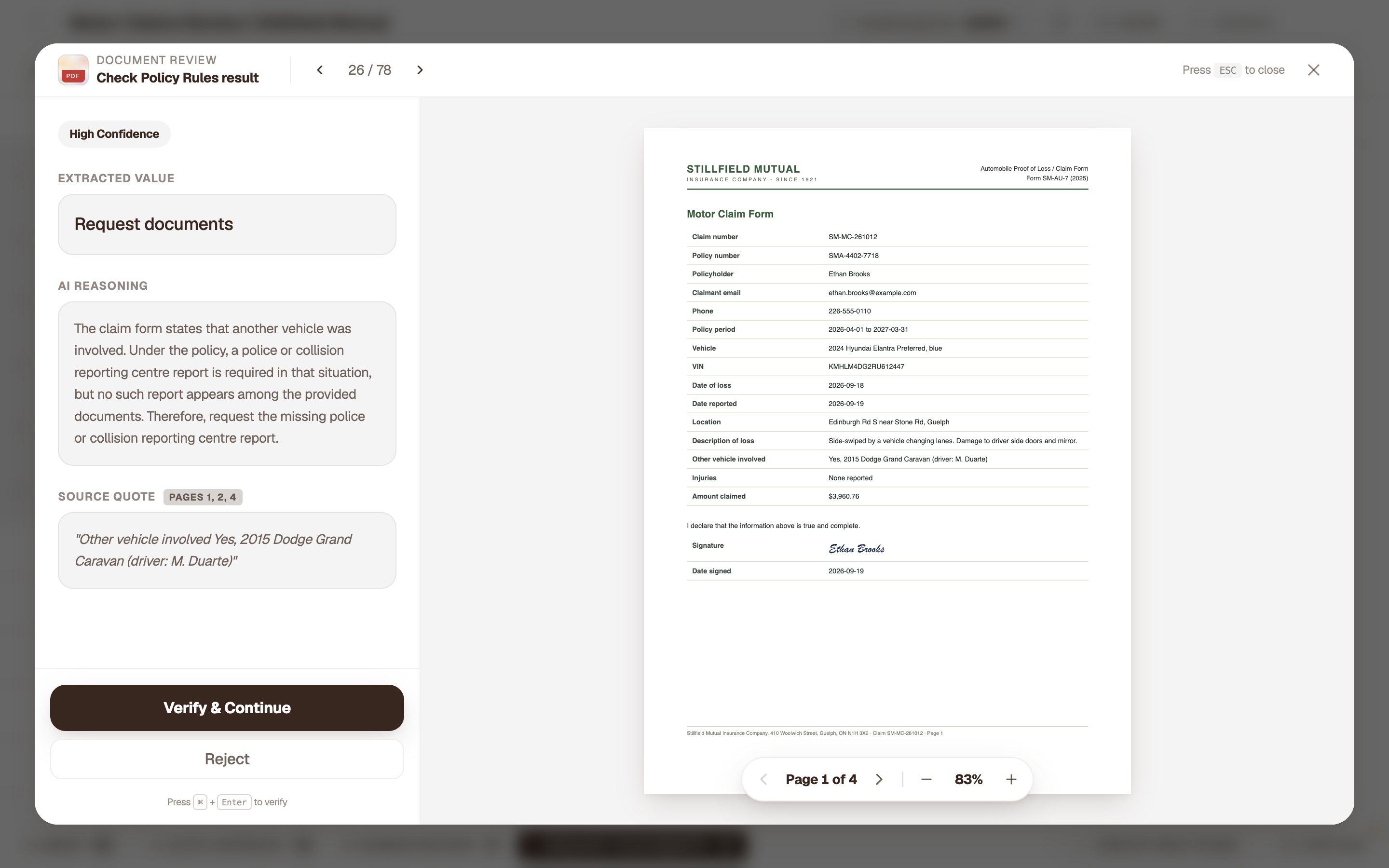Close the document review dialog
Image resolution: width=1389 pixels, height=868 pixels.
(1313, 70)
